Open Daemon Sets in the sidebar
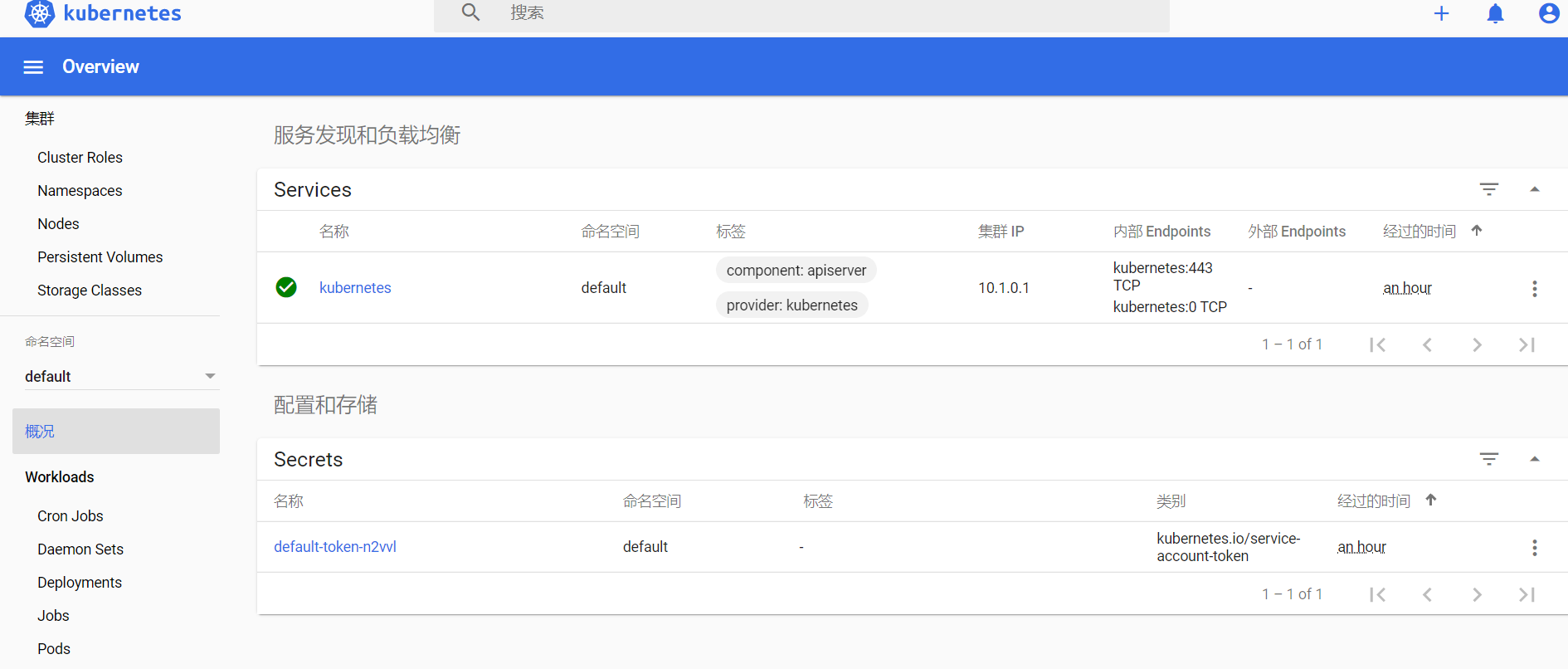 (80, 549)
